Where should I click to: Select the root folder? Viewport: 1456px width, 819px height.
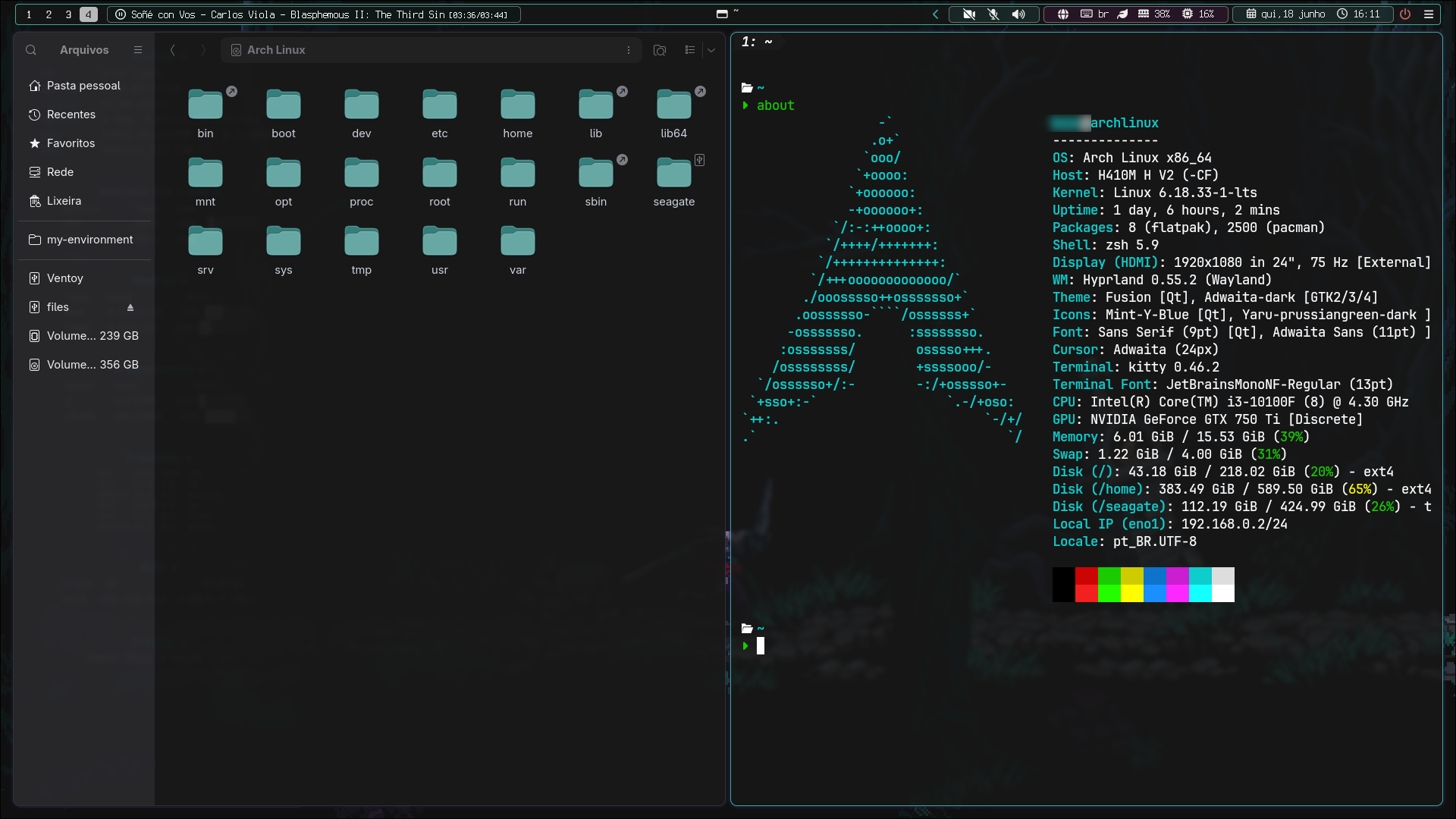tap(440, 182)
